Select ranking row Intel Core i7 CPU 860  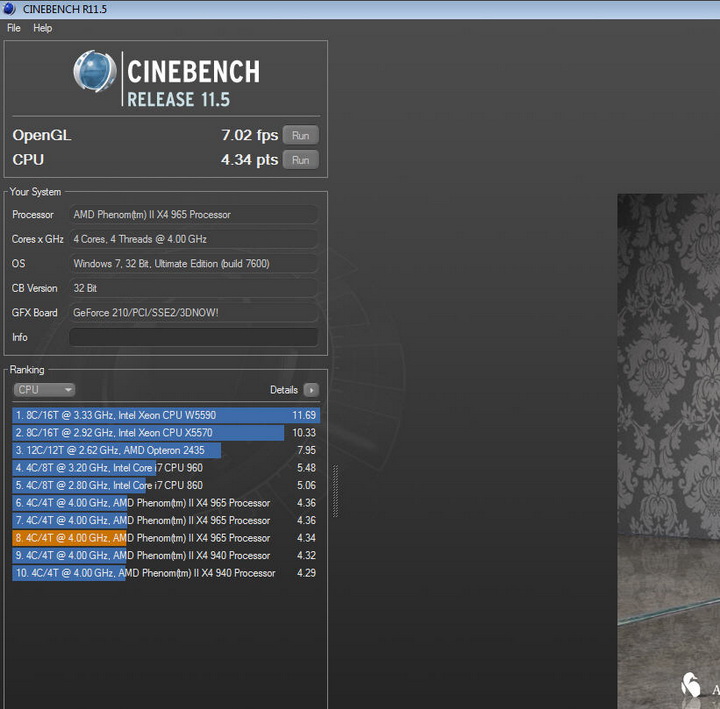click(166, 485)
